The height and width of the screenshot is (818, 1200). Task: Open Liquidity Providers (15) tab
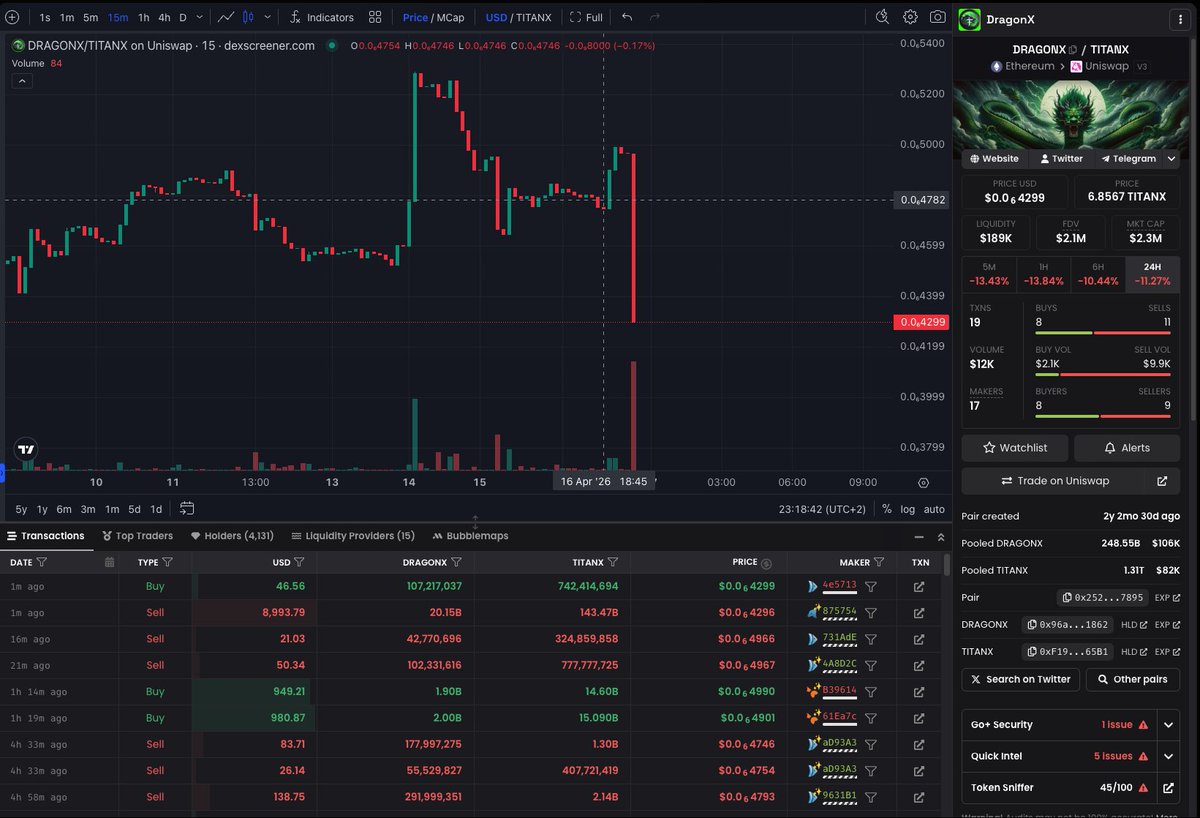point(353,536)
